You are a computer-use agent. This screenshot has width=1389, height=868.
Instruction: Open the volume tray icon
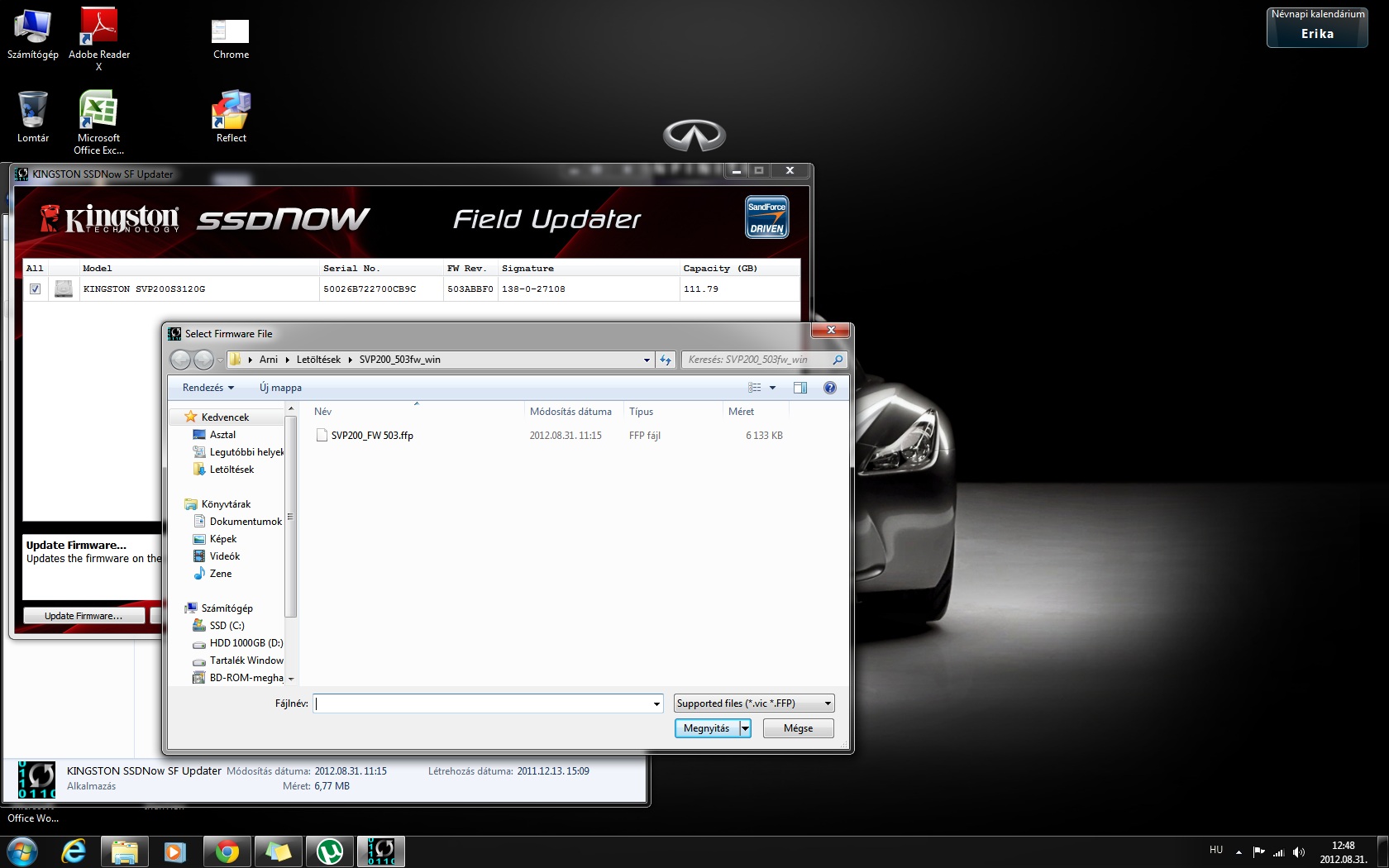[1299, 851]
